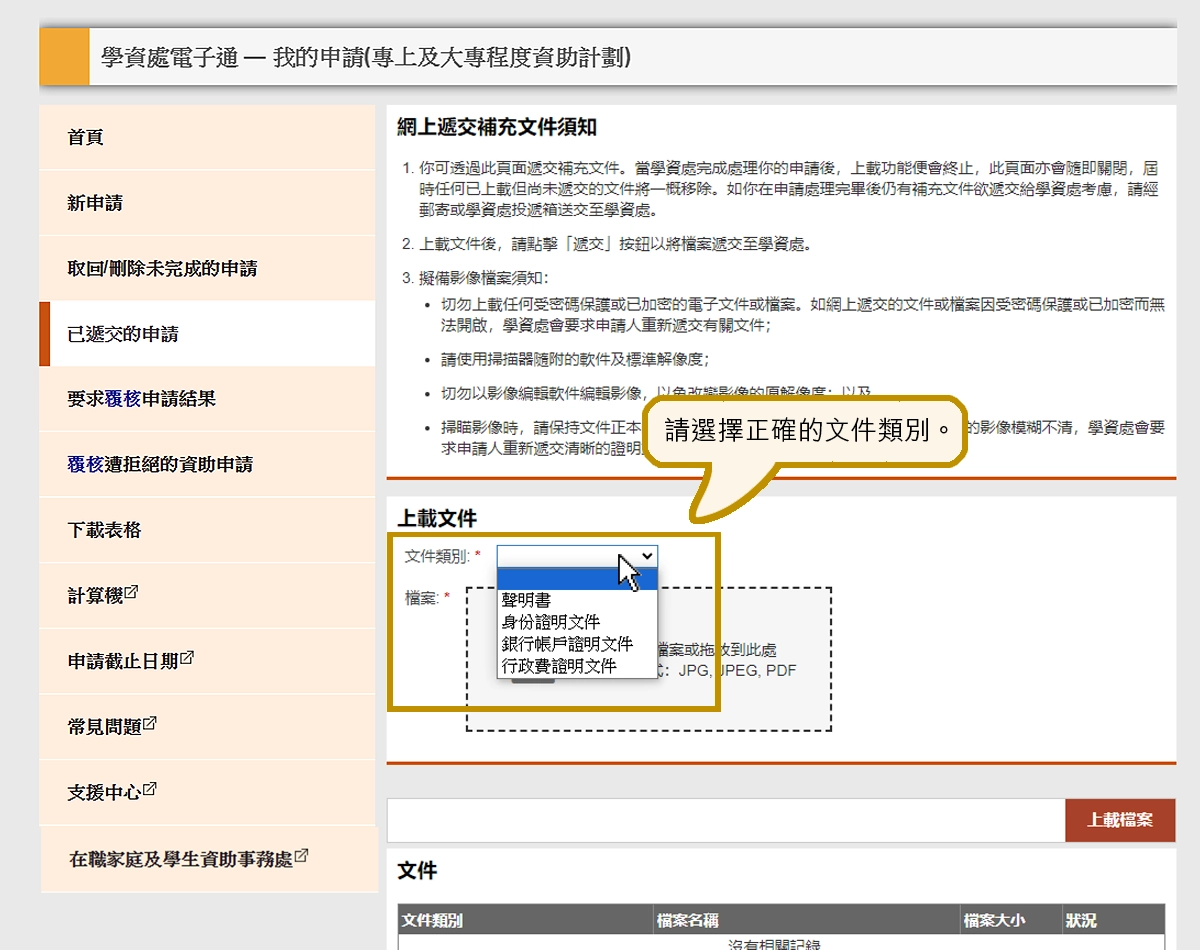Choose 身份證明文件 in the dropdown list
This screenshot has width=1200, height=950.
click(551, 622)
